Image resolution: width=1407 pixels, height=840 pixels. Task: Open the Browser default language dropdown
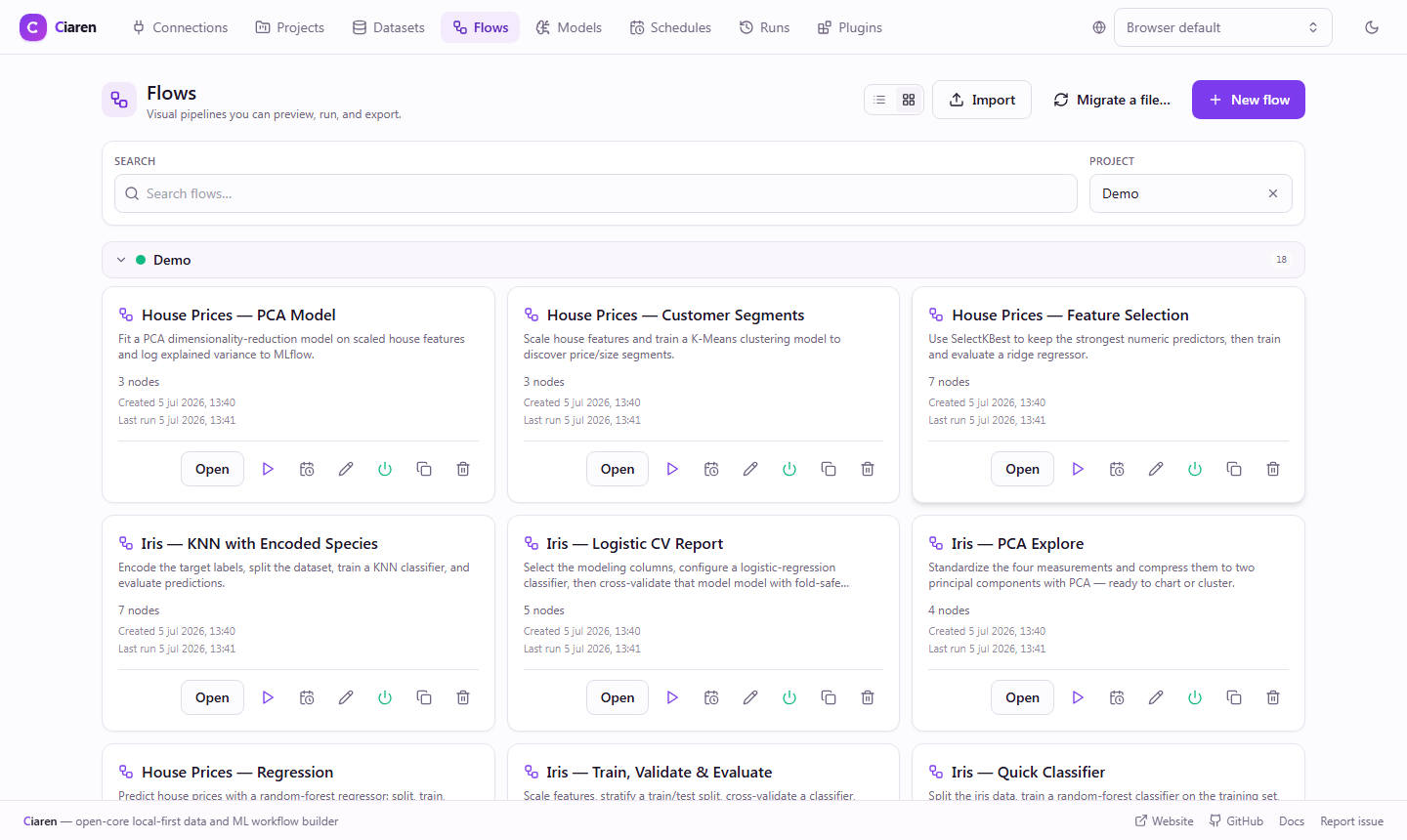[x=1222, y=27]
